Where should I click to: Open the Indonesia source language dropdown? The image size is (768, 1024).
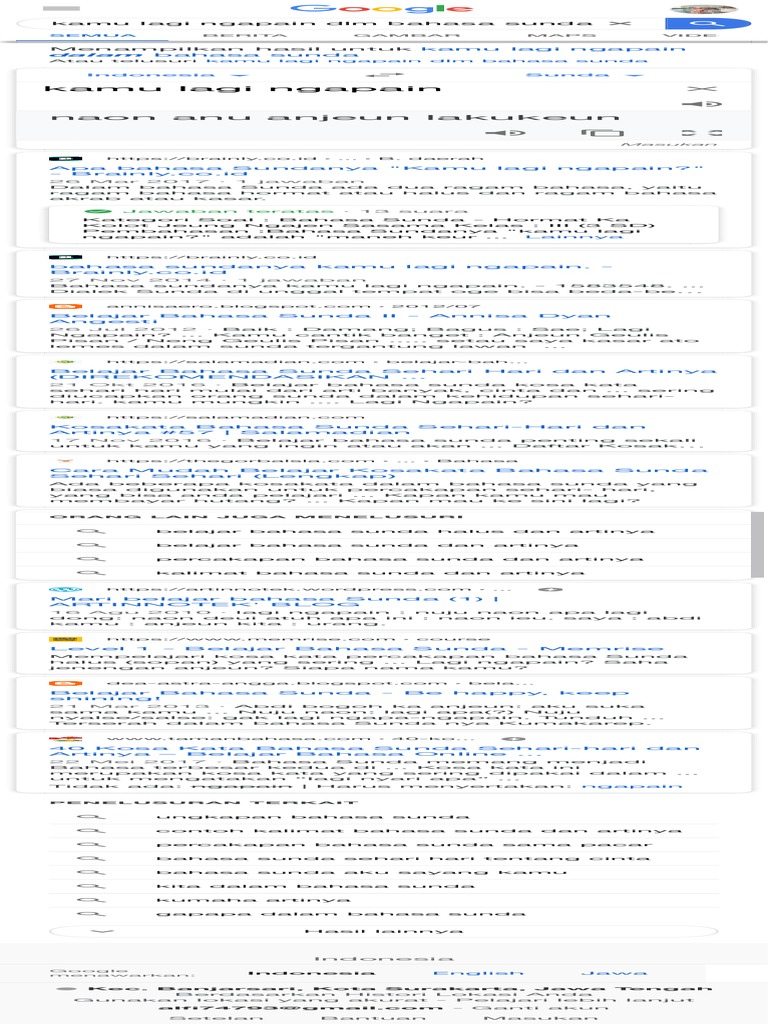(168, 75)
